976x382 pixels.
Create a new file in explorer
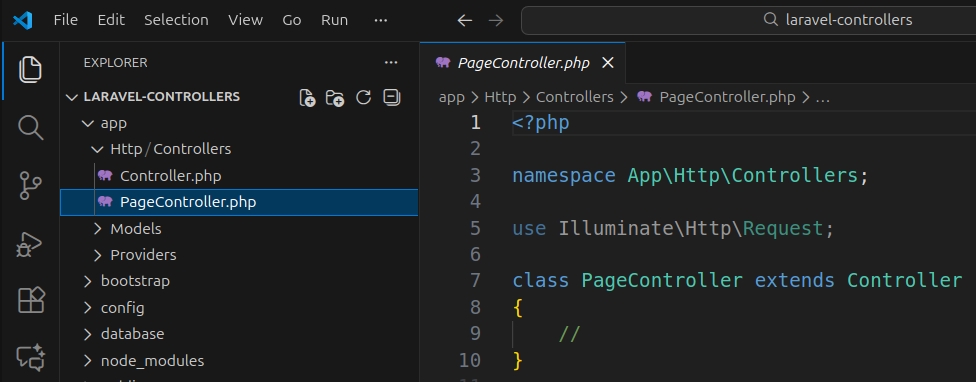[x=307, y=98]
